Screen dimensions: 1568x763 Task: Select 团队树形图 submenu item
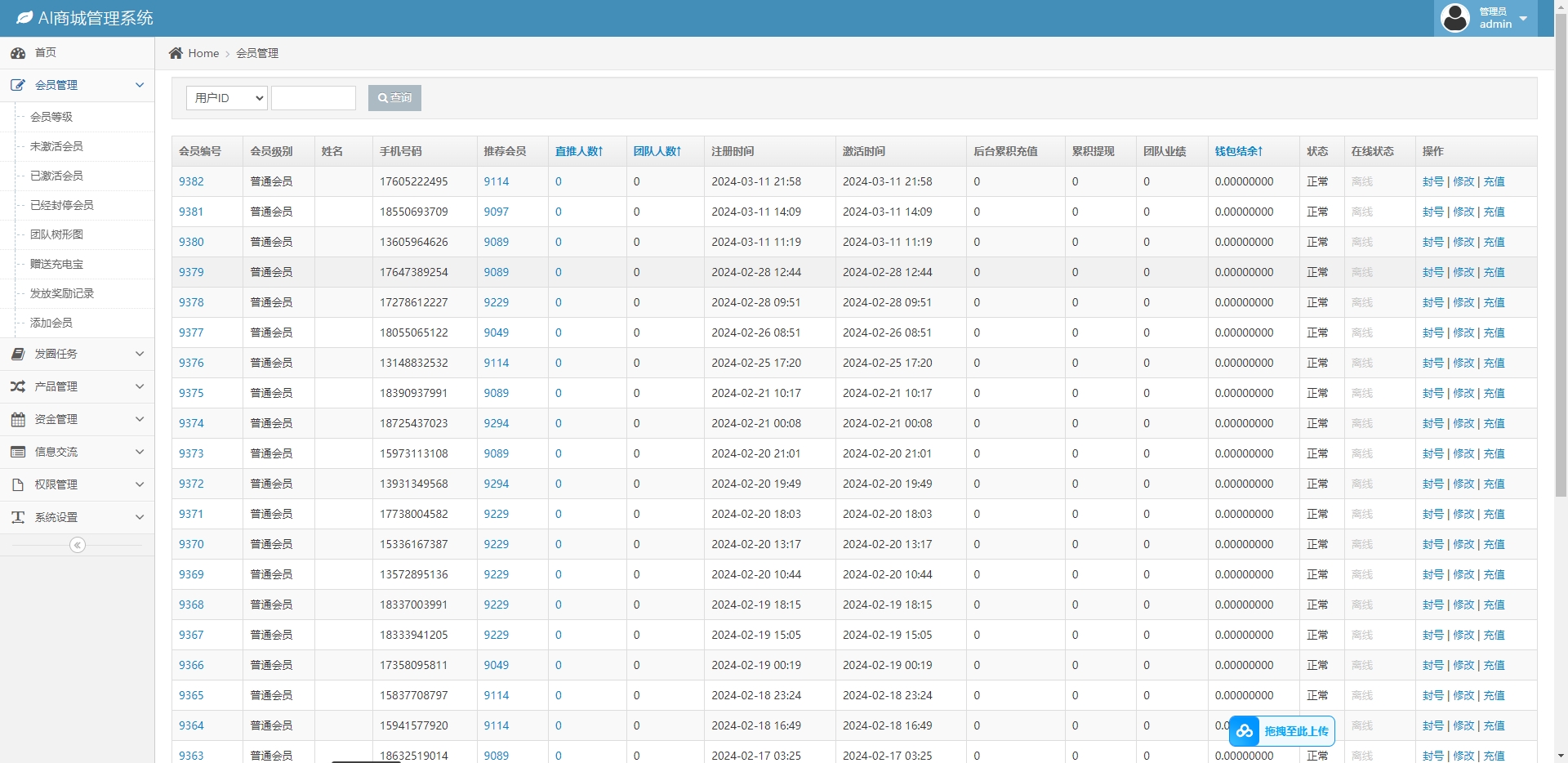coord(56,234)
